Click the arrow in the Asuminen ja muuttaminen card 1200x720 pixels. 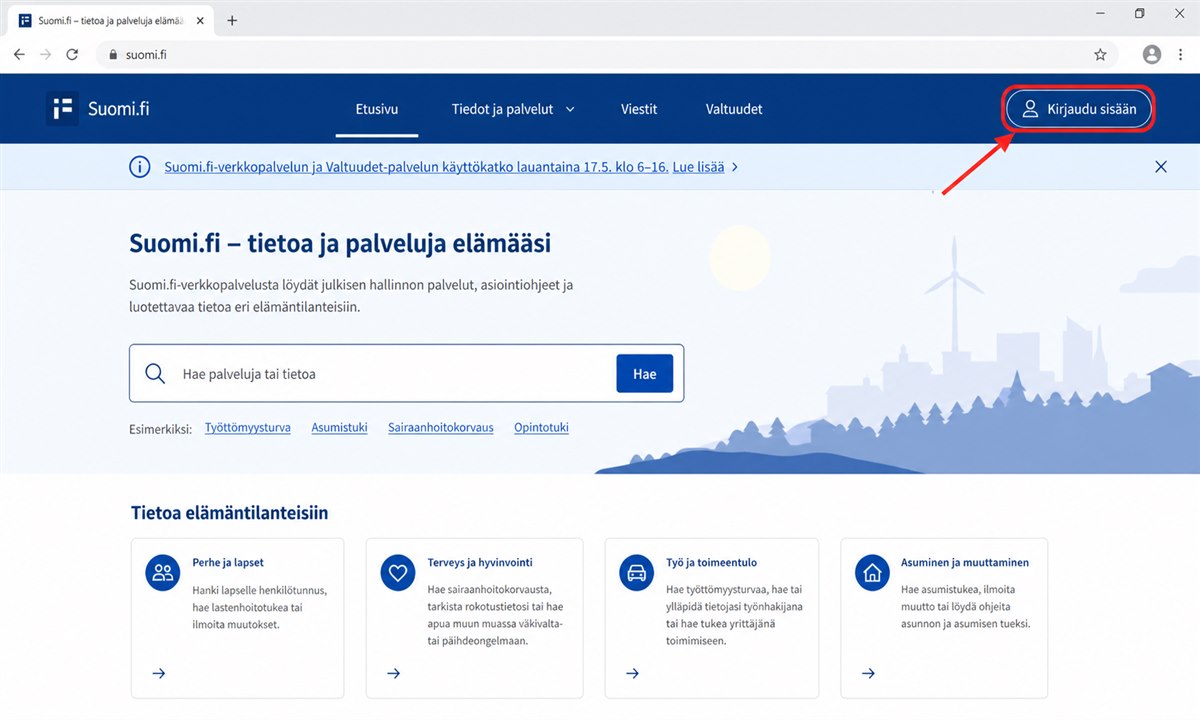click(x=868, y=673)
